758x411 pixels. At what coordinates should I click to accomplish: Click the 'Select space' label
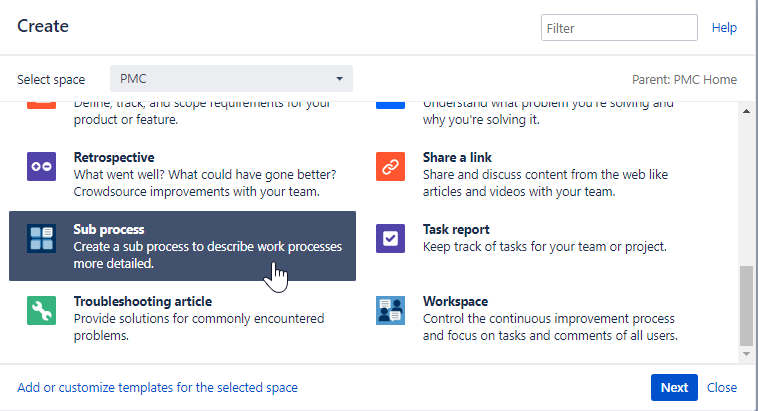point(51,79)
